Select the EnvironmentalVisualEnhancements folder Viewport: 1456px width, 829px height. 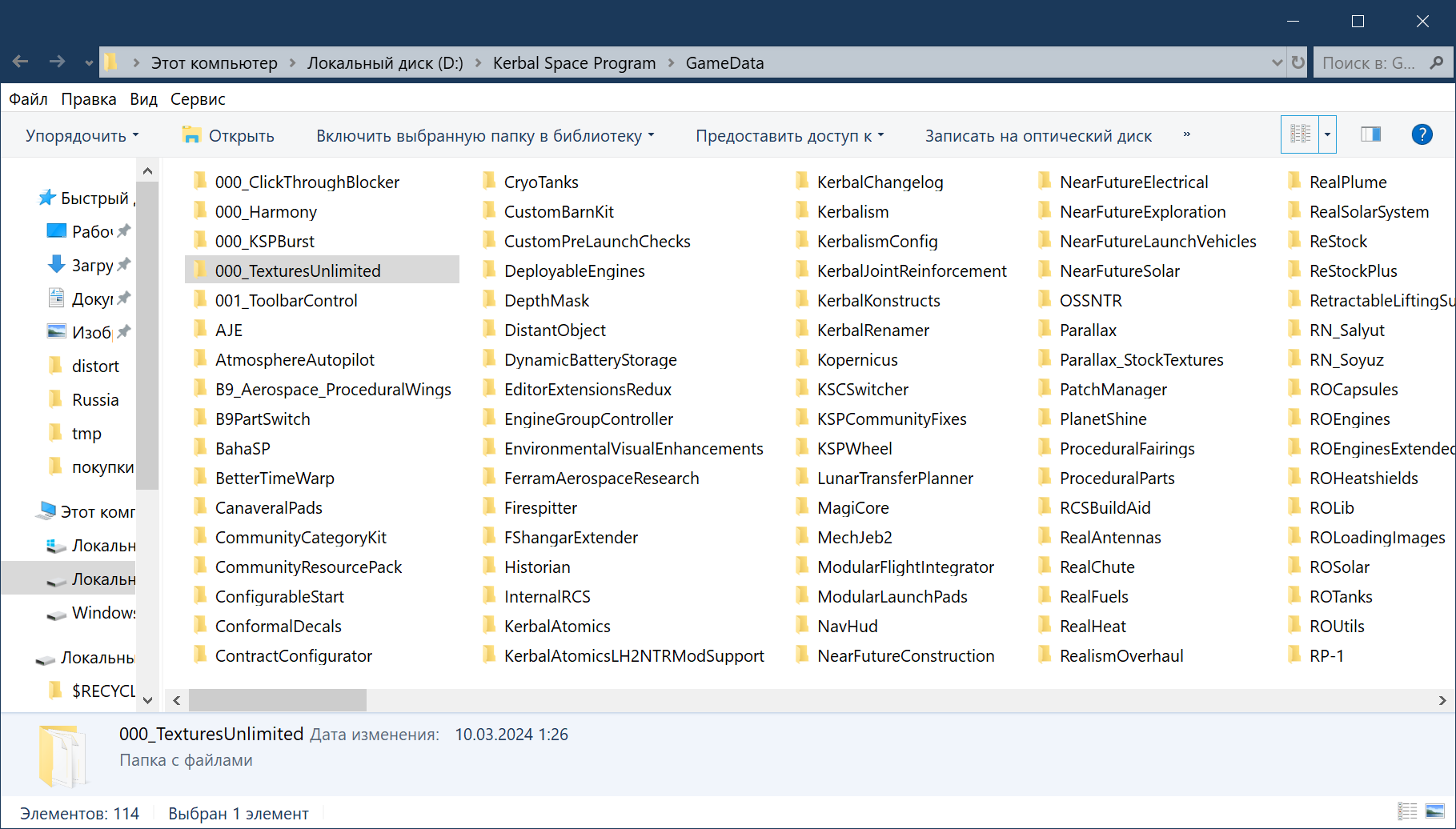[623, 448]
